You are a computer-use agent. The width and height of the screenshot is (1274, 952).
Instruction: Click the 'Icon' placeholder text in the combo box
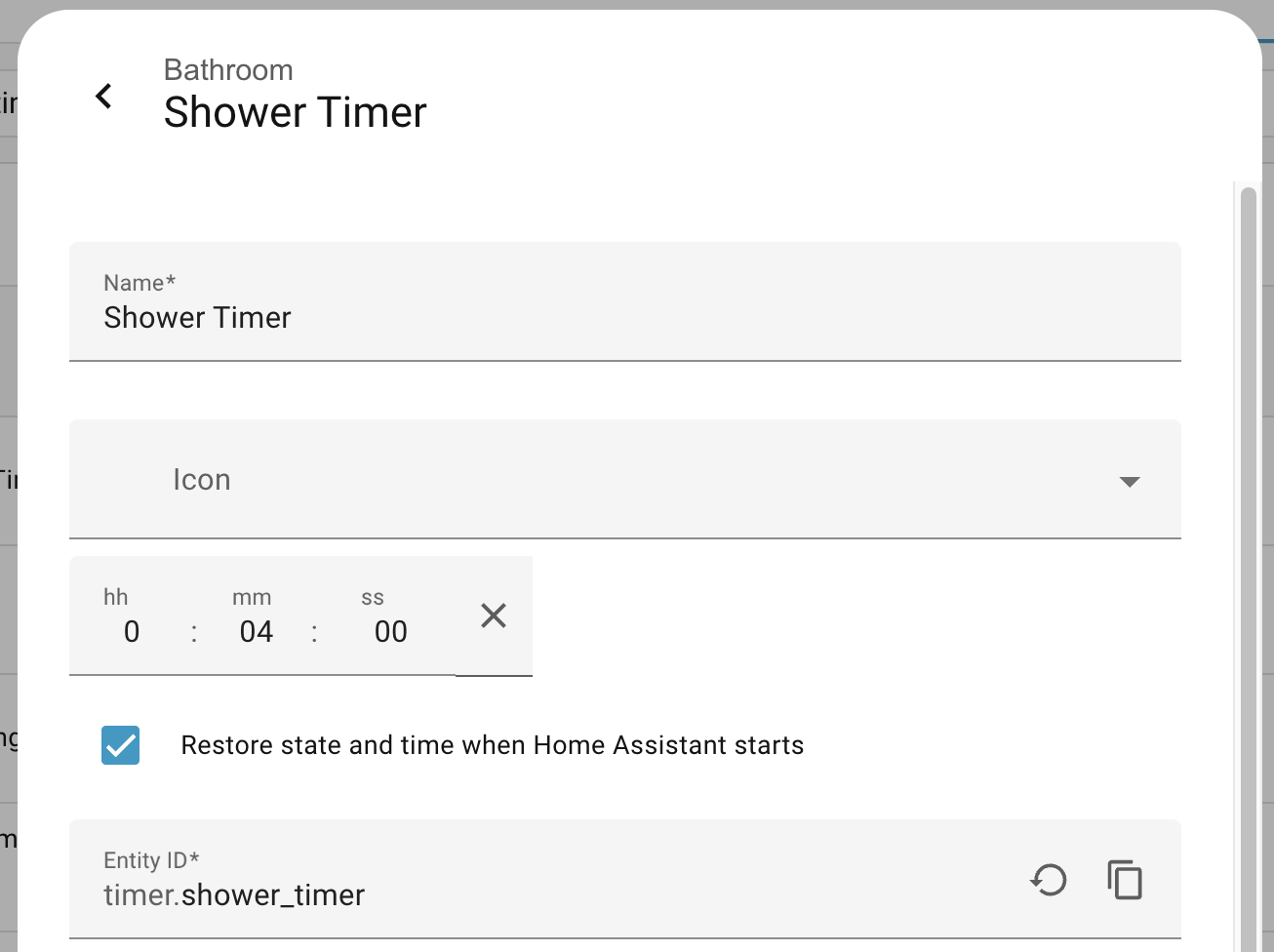(202, 480)
